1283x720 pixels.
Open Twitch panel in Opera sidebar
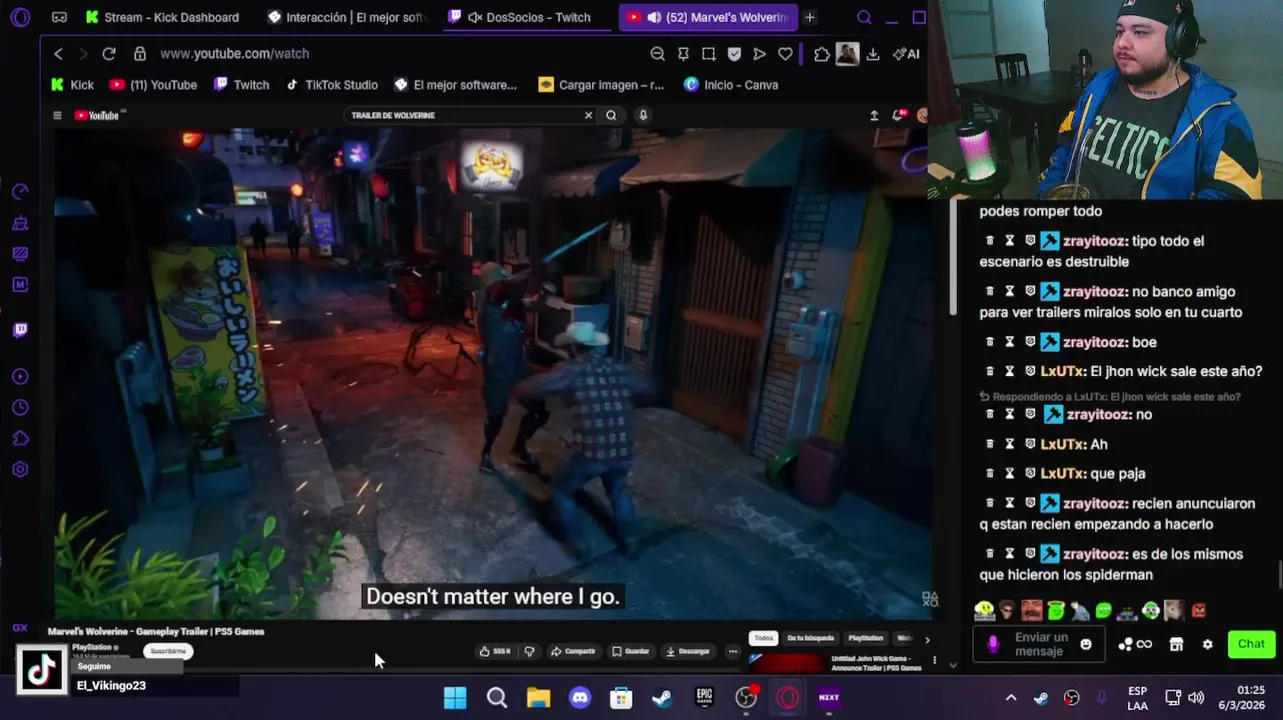point(20,330)
